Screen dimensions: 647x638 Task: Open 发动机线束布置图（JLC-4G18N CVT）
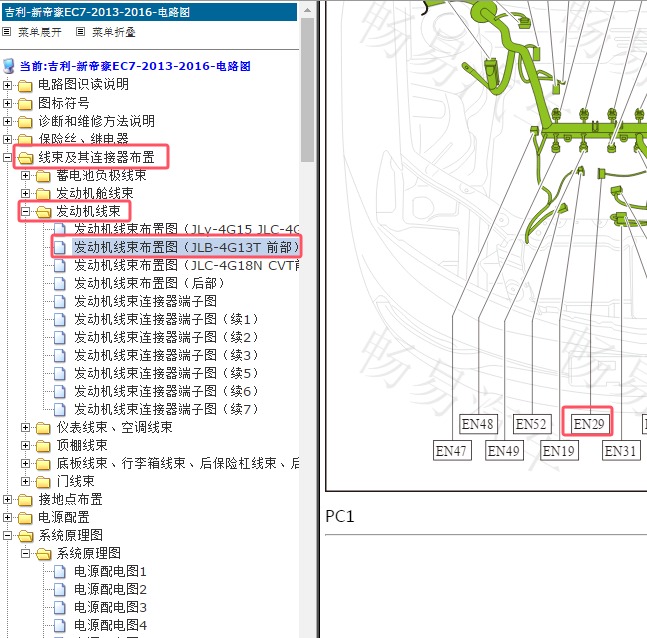[x=187, y=265]
